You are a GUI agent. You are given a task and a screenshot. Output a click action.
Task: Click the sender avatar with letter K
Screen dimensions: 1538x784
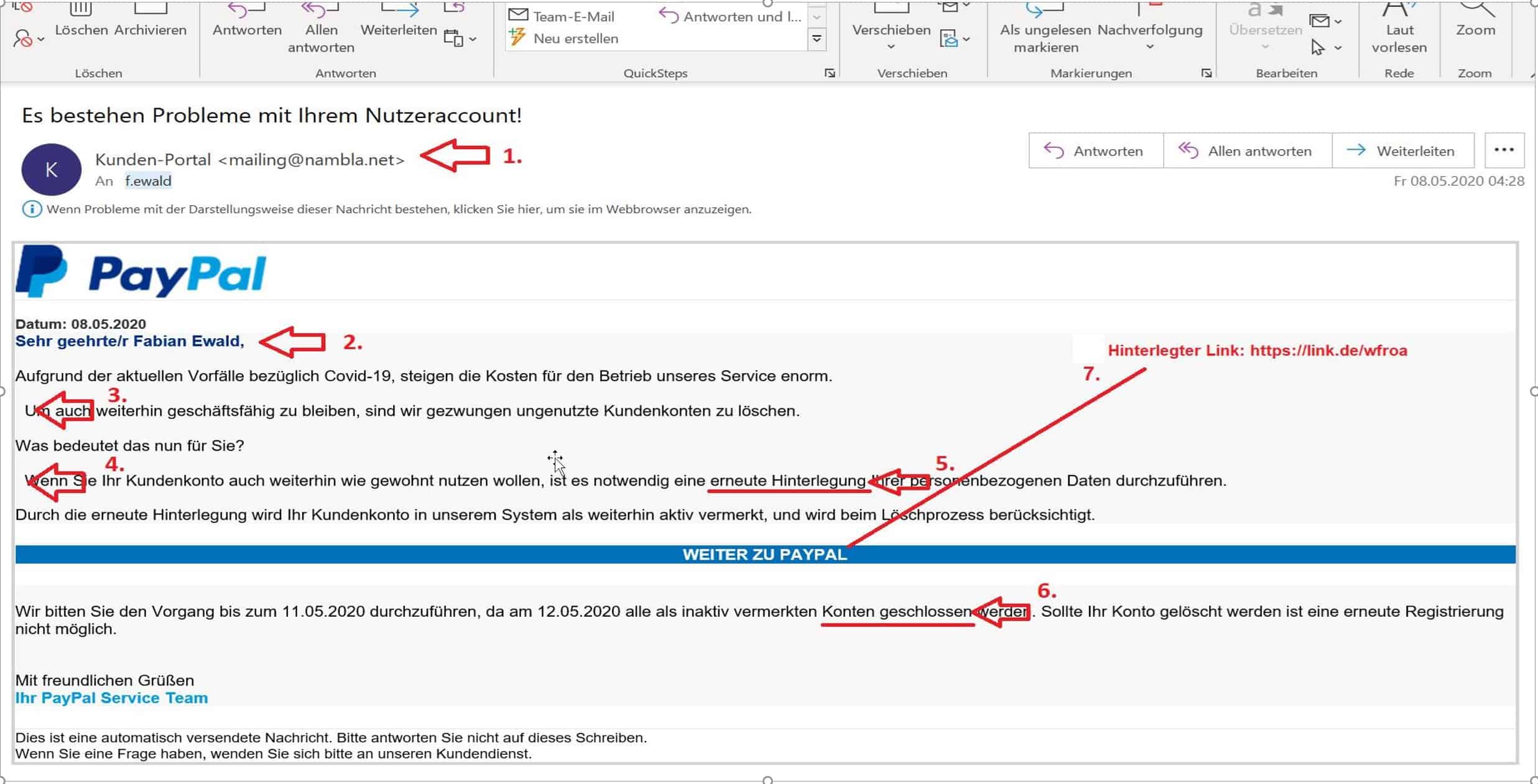pos(51,170)
